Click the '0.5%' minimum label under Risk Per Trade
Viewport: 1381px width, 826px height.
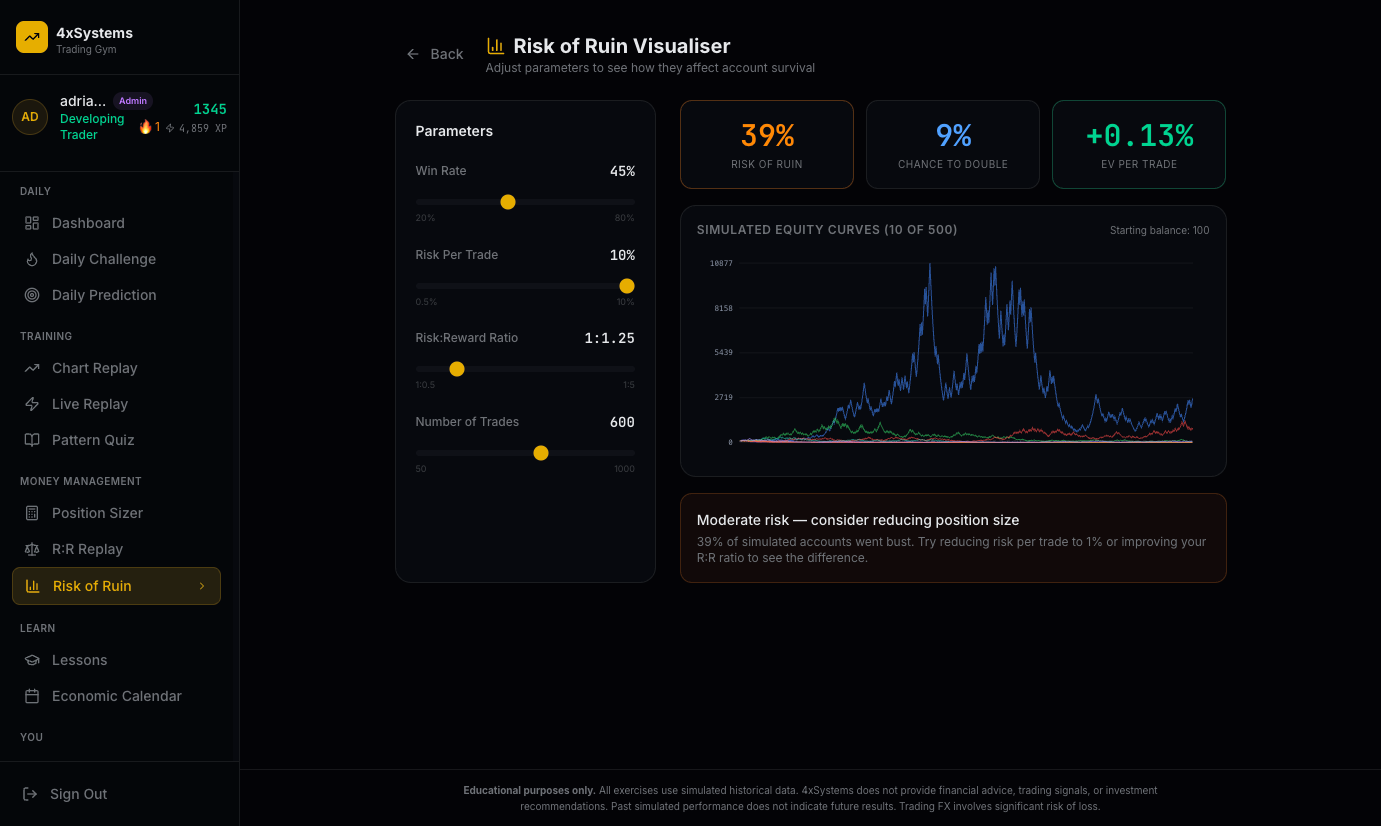point(426,302)
